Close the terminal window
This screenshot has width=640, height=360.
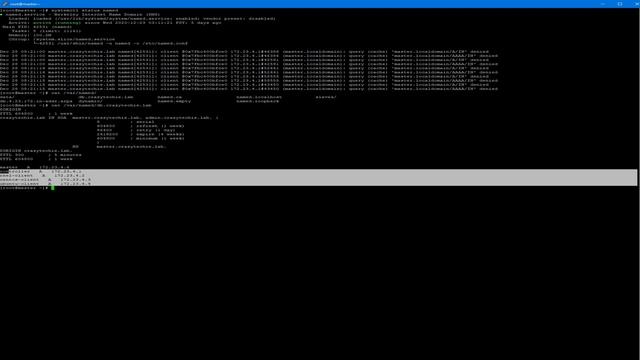[636, 4]
